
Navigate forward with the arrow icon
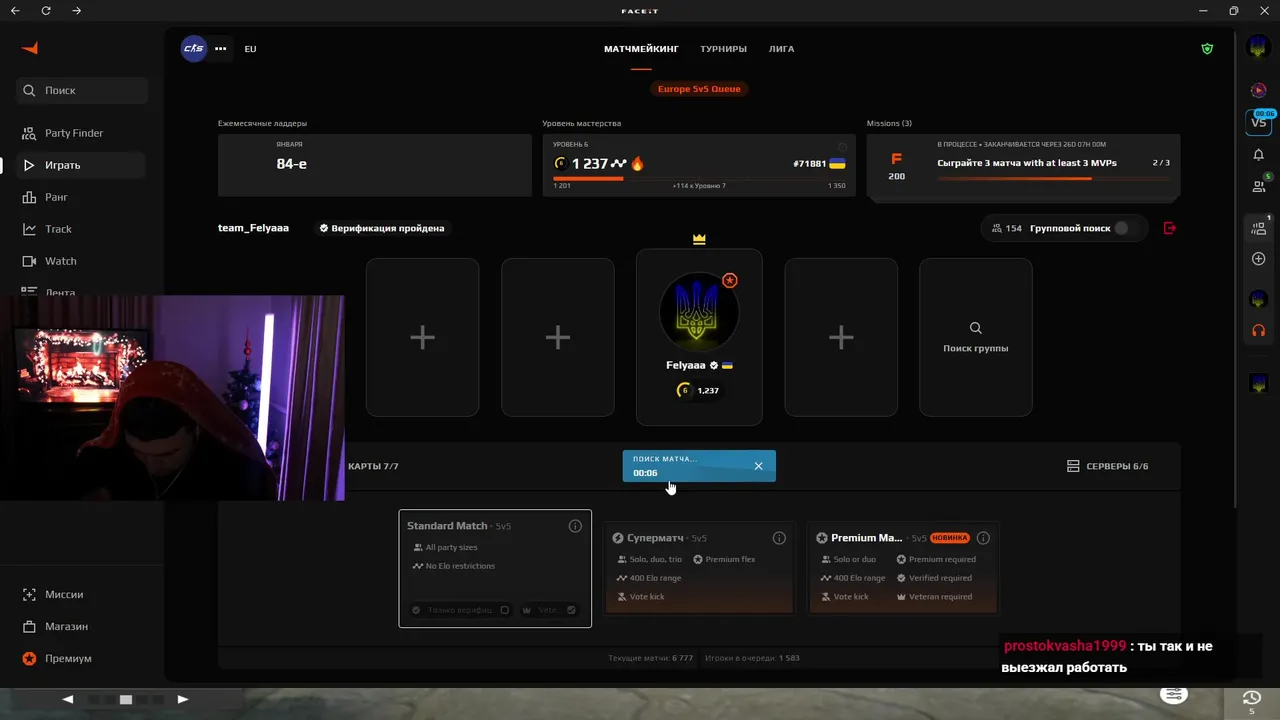click(77, 11)
